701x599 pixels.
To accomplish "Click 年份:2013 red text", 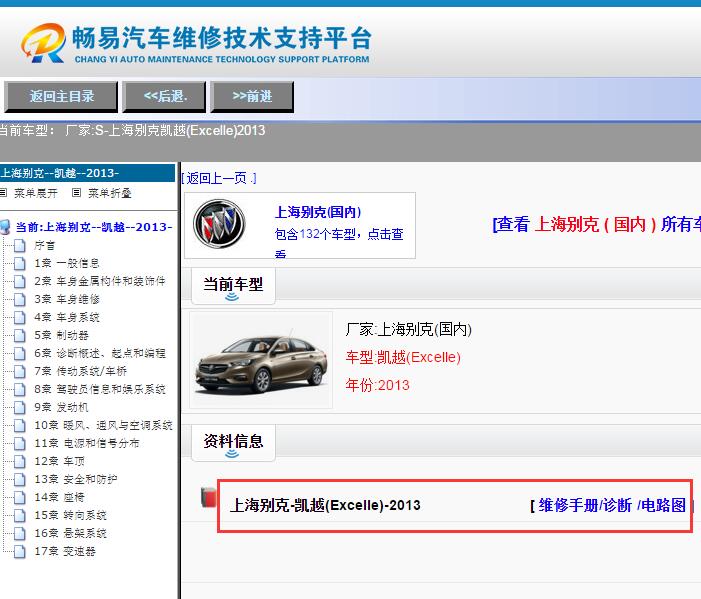I will (x=377, y=385).
